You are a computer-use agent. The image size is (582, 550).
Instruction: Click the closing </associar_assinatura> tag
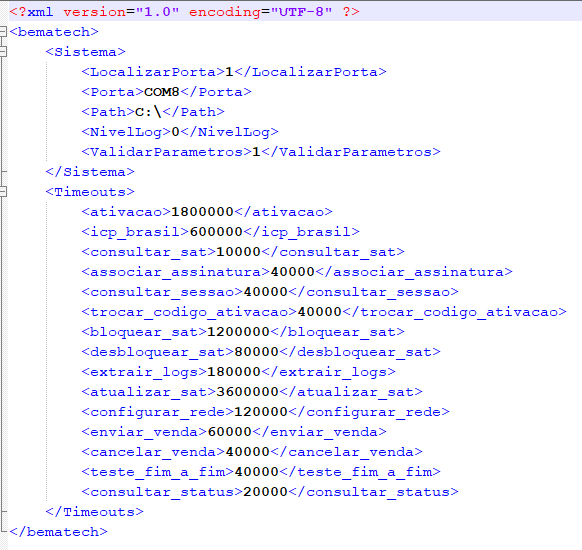(x=414, y=272)
